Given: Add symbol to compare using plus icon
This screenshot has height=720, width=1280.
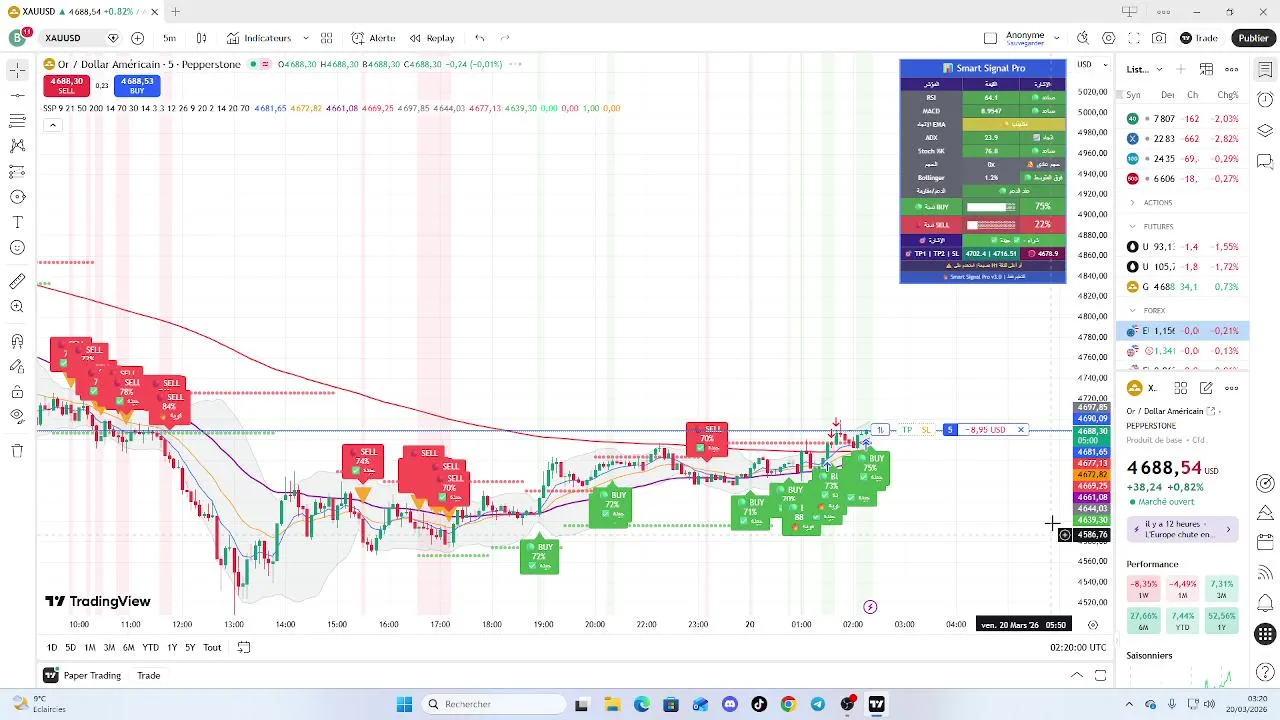Looking at the screenshot, I should [137, 38].
